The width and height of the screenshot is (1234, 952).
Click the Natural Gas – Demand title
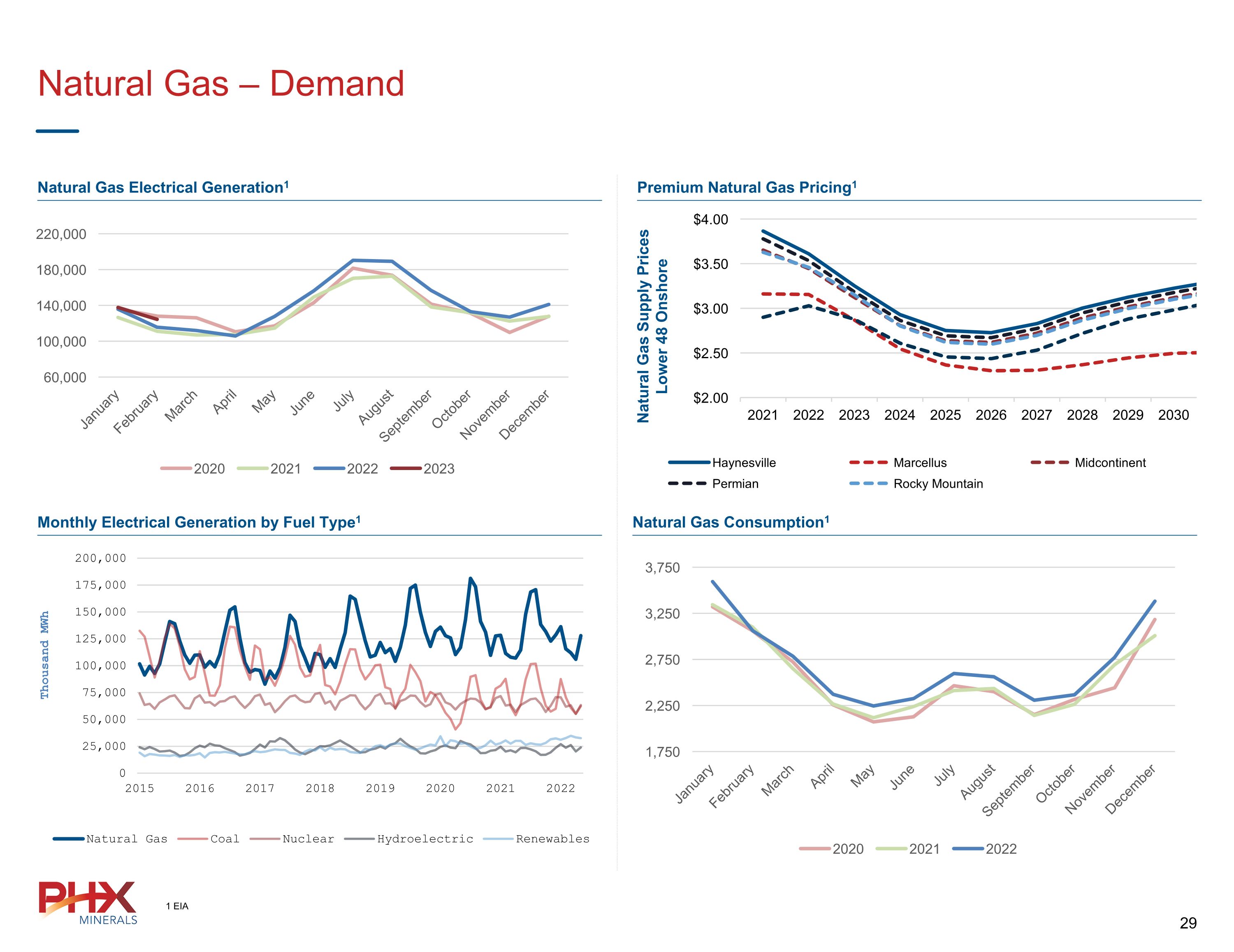(x=221, y=83)
